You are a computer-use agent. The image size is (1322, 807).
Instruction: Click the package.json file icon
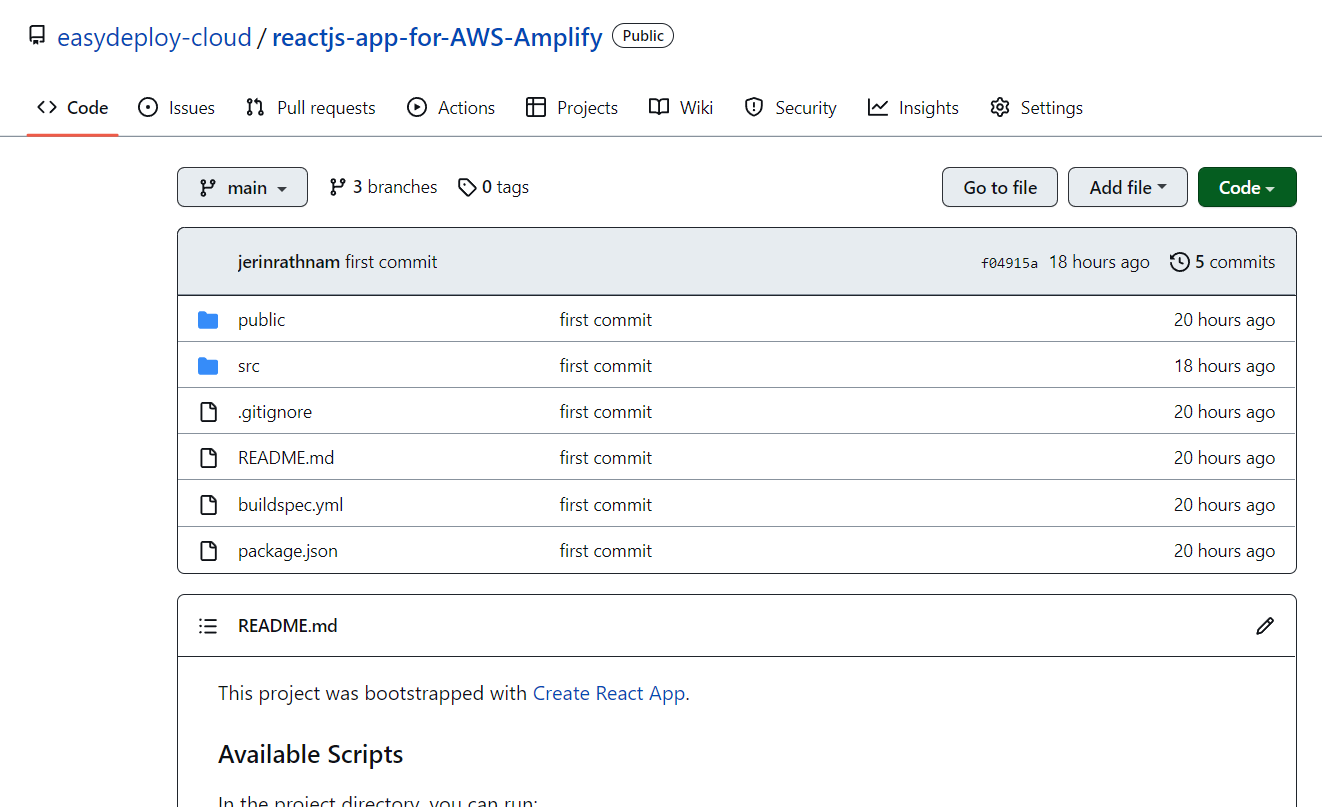pyautogui.click(x=208, y=551)
